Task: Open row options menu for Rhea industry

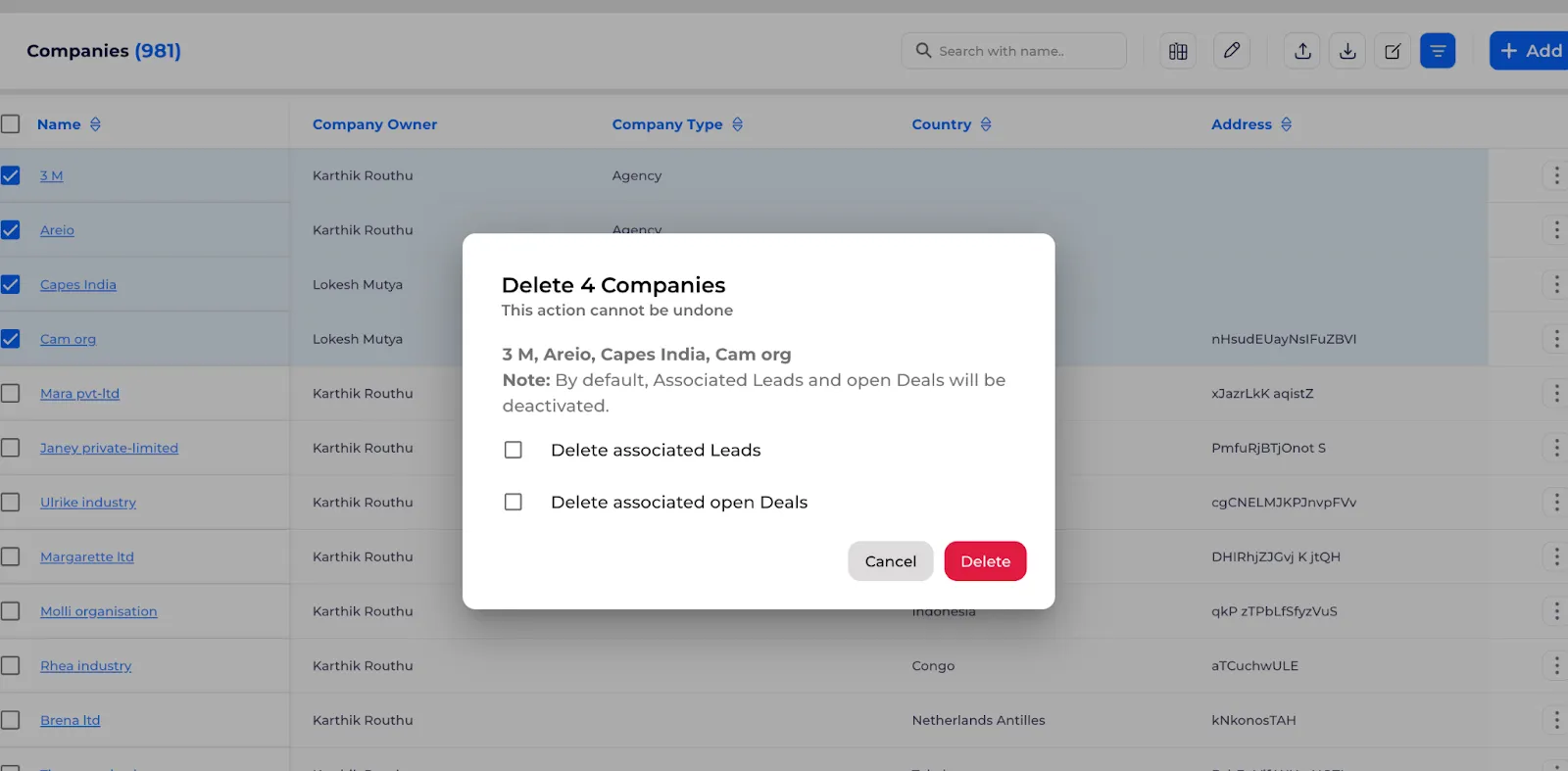Action: pos(1556,666)
